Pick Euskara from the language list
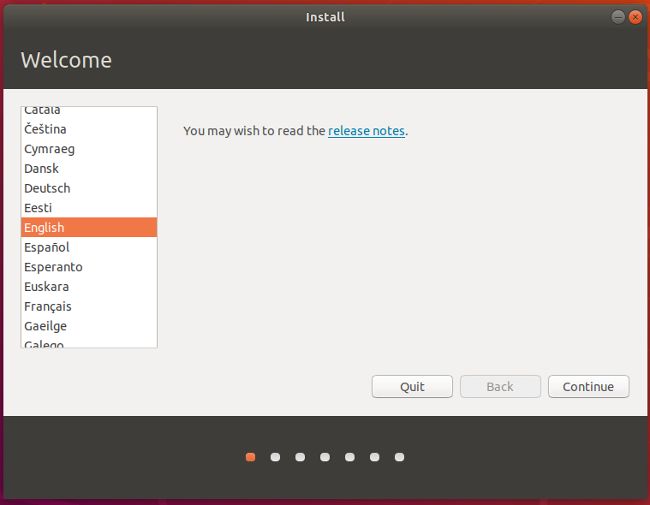Image resolution: width=650 pixels, height=505 pixels. (89, 286)
